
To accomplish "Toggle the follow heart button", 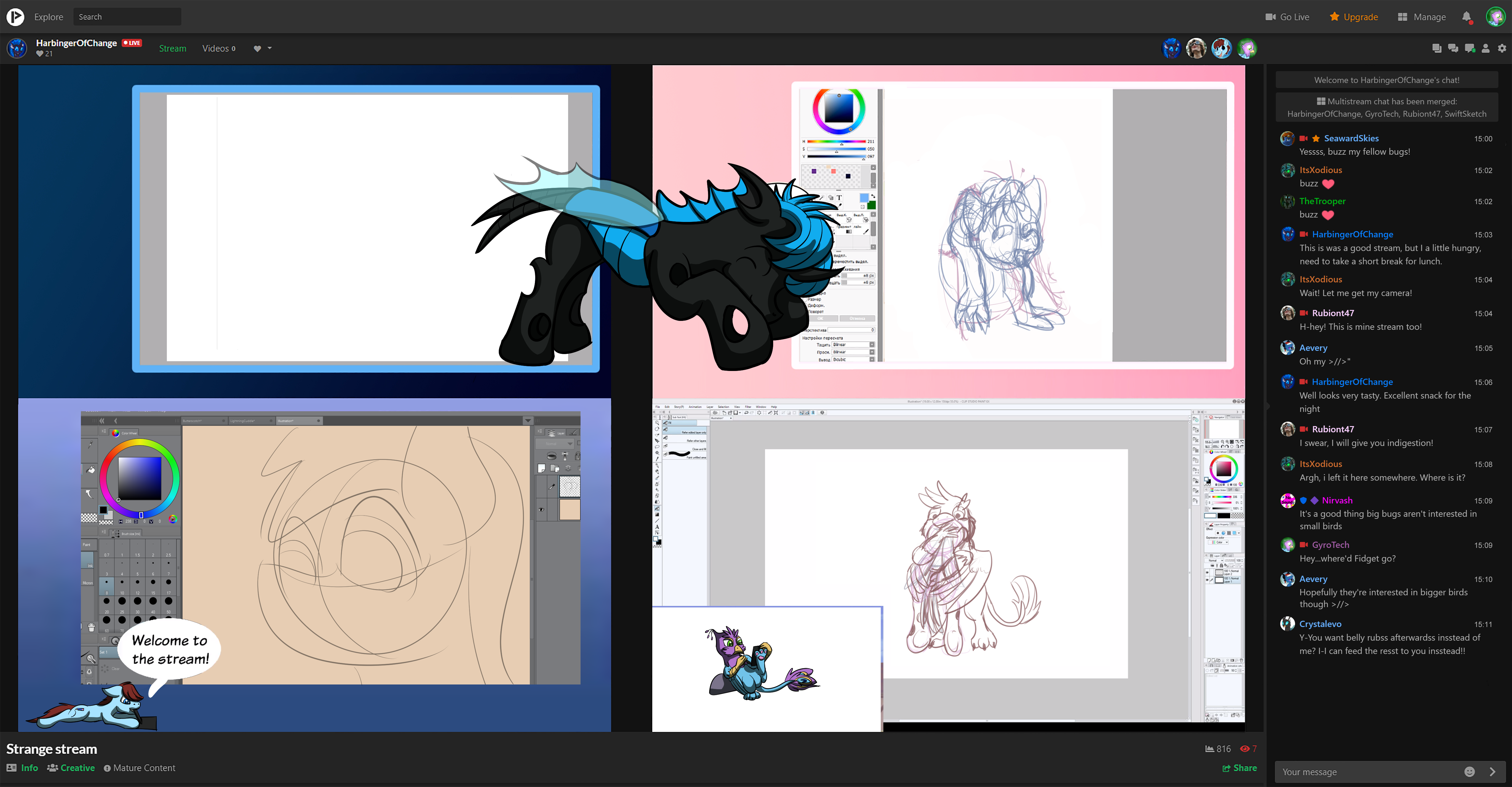I will tap(257, 49).
